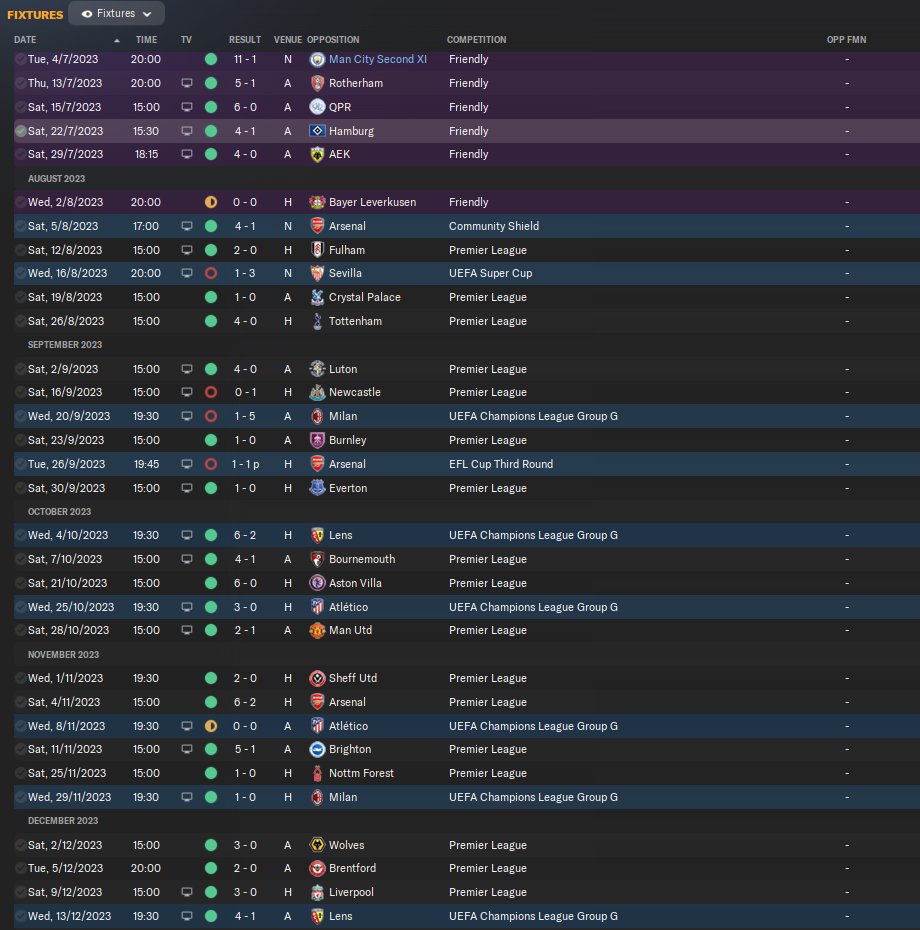Tick the checkbox for Tue 4/7/2023 fixture
This screenshot has width=920, height=930.
[20, 59]
